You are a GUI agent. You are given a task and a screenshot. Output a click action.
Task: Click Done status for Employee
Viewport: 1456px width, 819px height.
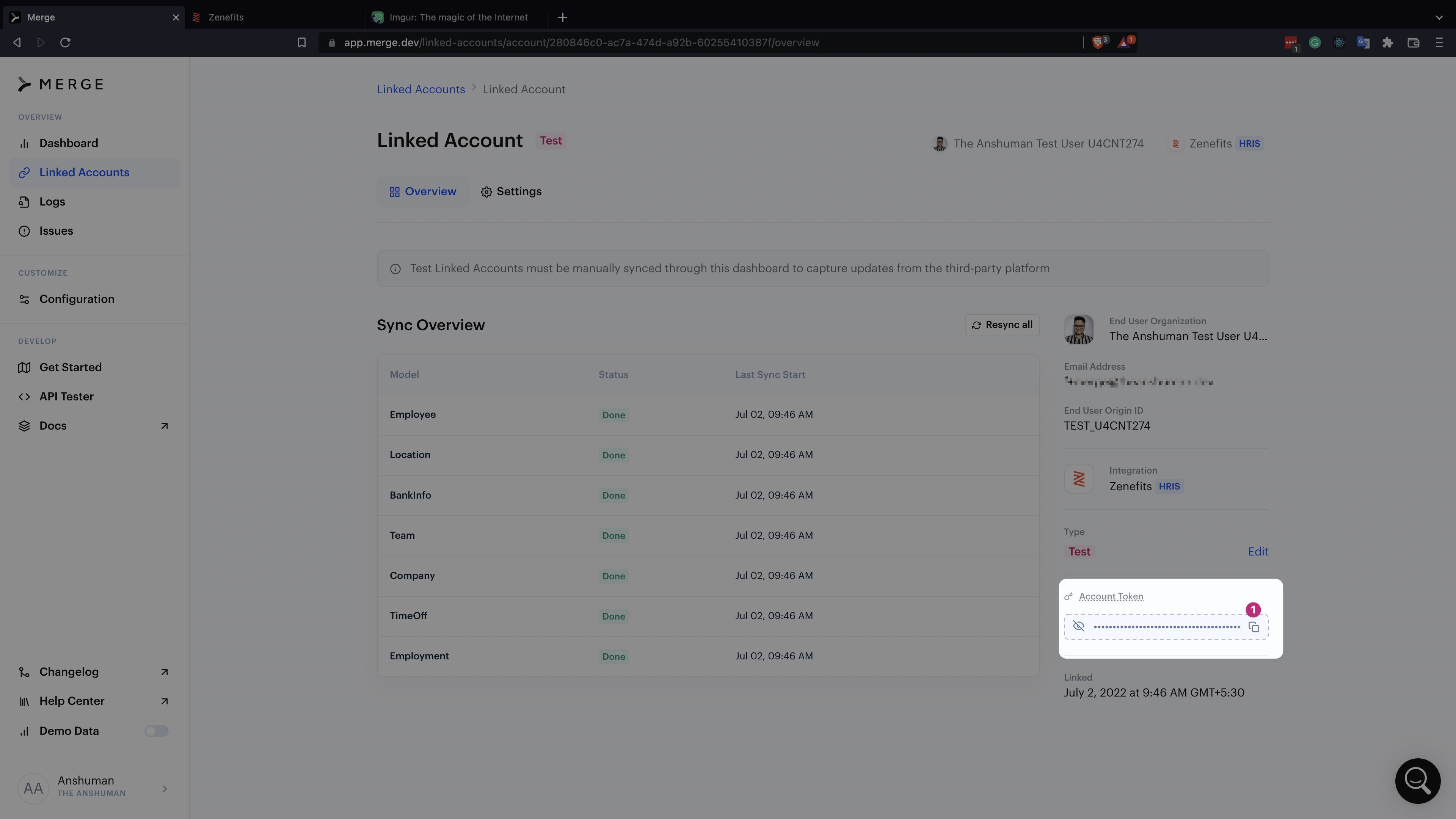pos(613,415)
